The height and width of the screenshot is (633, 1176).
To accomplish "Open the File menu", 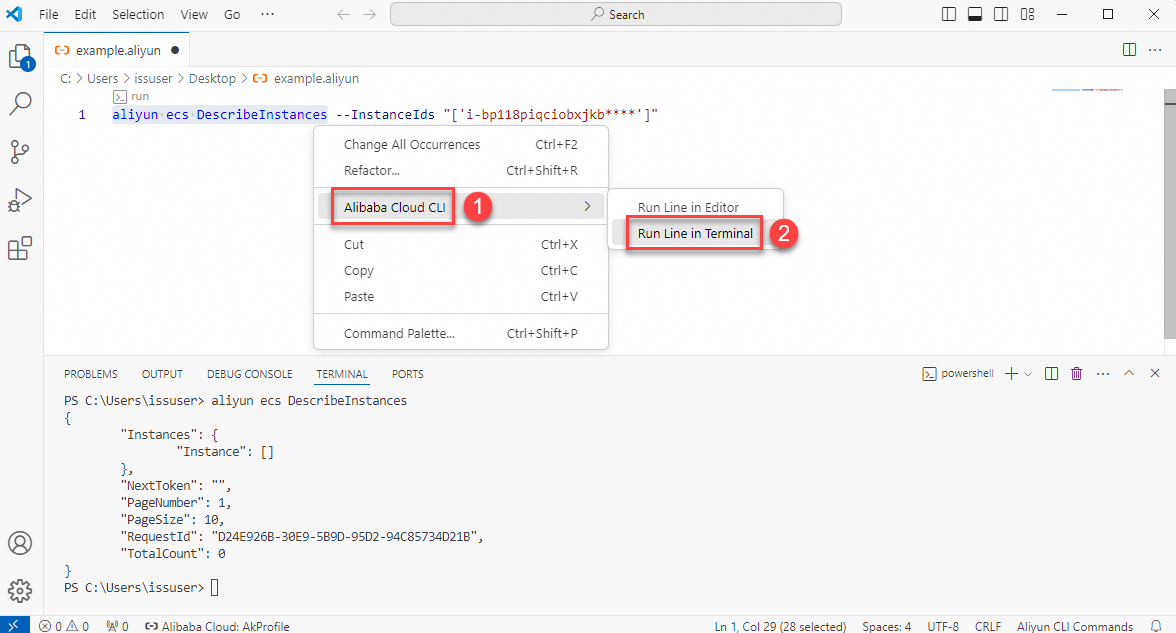I will click(x=49, y=14).
